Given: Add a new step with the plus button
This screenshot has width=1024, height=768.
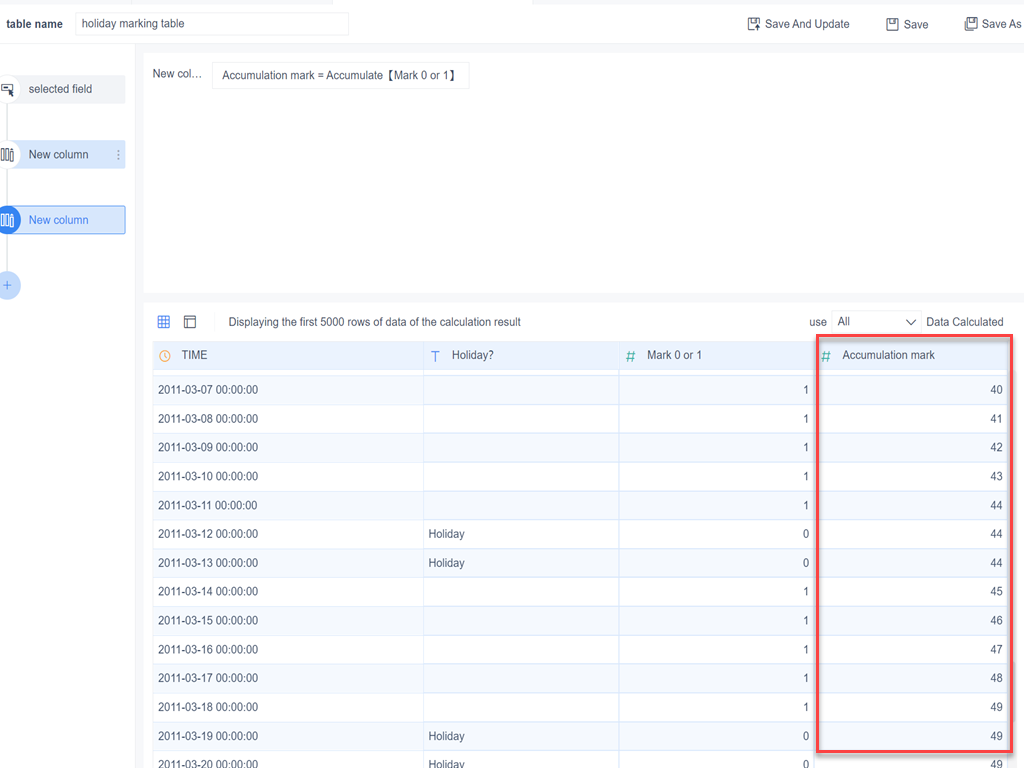Looking at the screenshot, I should pyautogui.click(x=8, y=285).
